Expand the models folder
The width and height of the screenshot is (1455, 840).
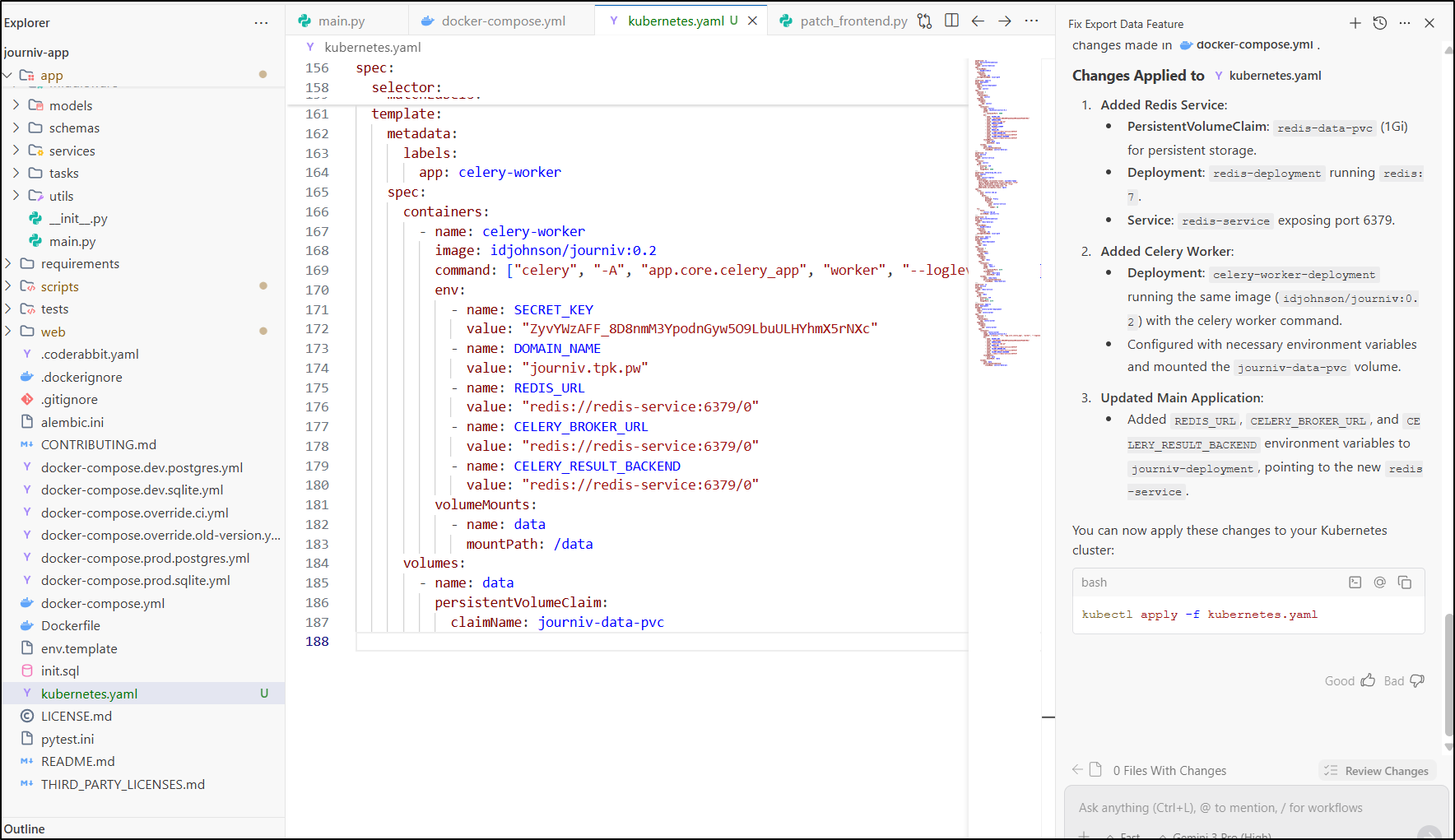pos(71,105)
